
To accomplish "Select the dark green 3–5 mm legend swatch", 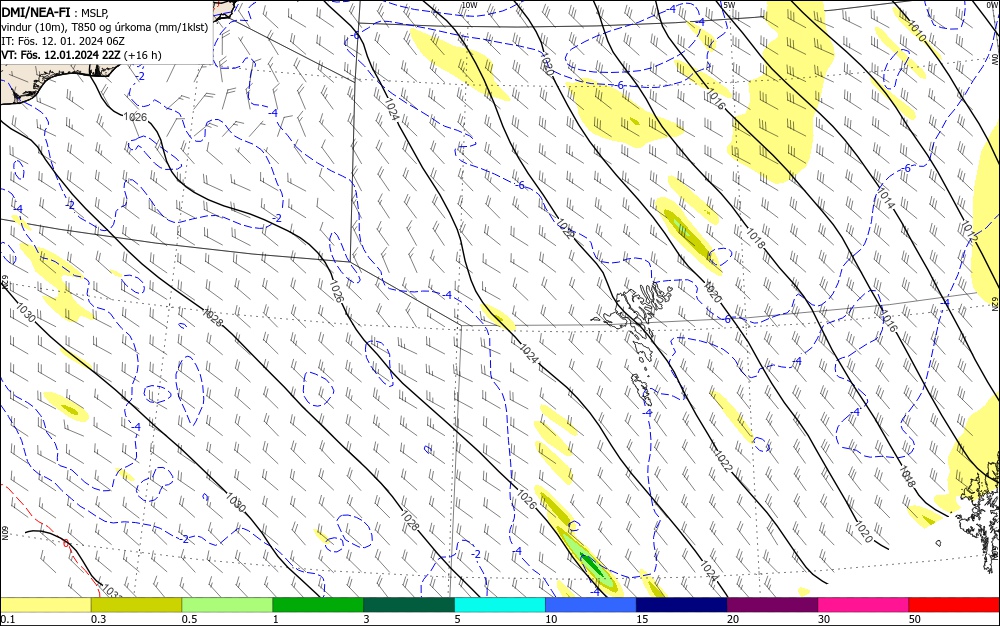I will coord(409,605).
